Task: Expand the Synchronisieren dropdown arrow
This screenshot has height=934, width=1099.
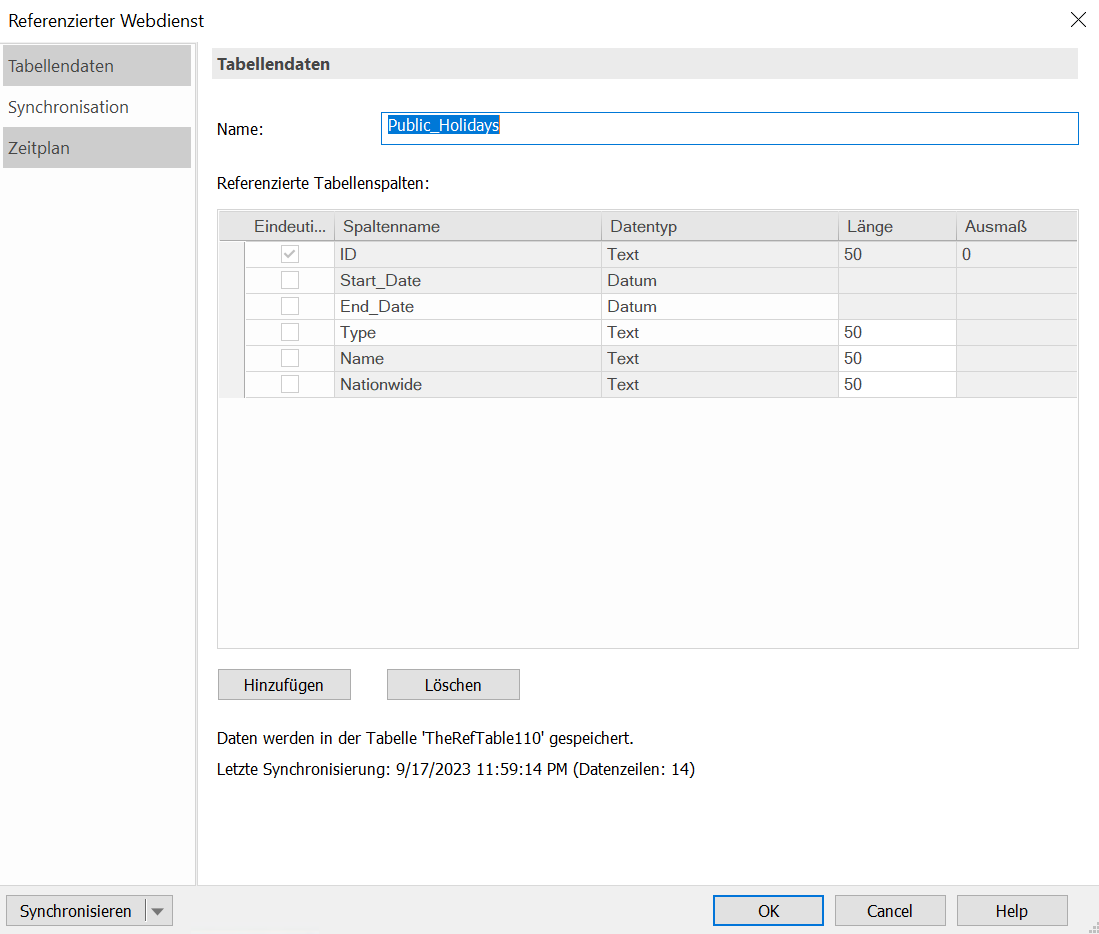Action: 158,911
